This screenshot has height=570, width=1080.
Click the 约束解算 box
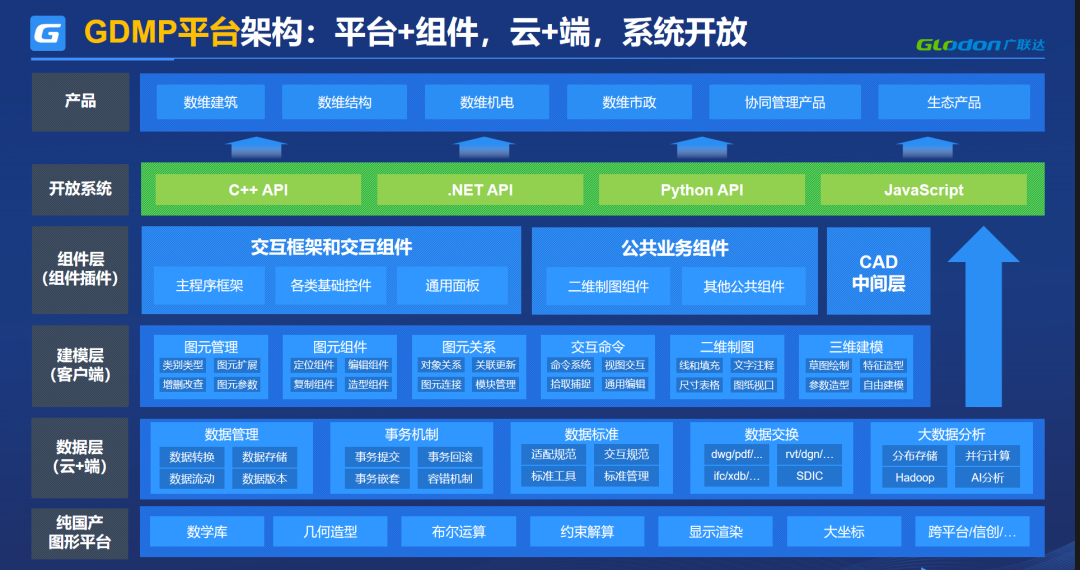pyautogui.click(x=587, y=531)
